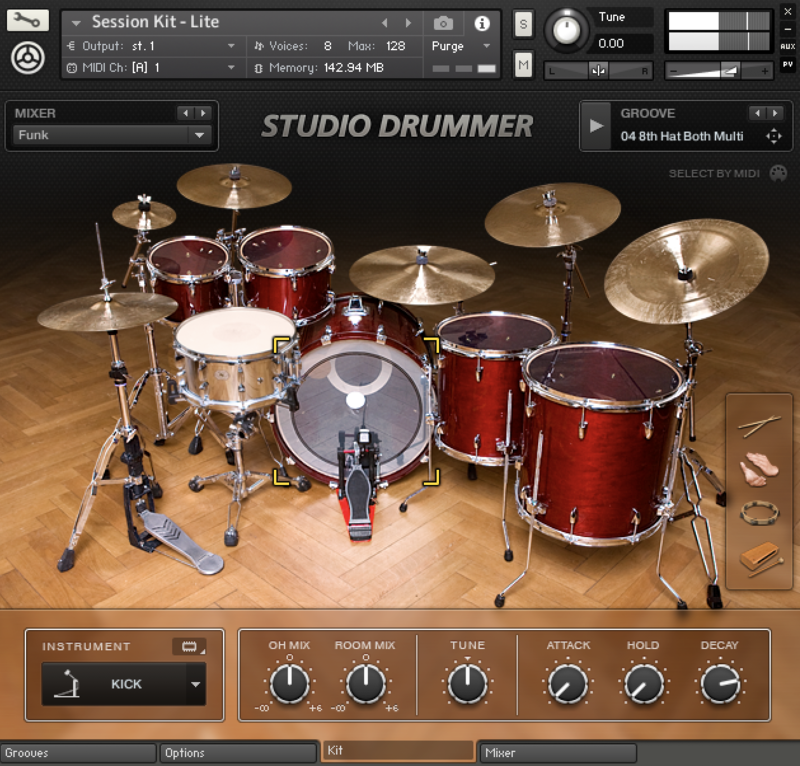Click the Select by MIDI icon
This screenshot has width=800, height=766.
778,174
